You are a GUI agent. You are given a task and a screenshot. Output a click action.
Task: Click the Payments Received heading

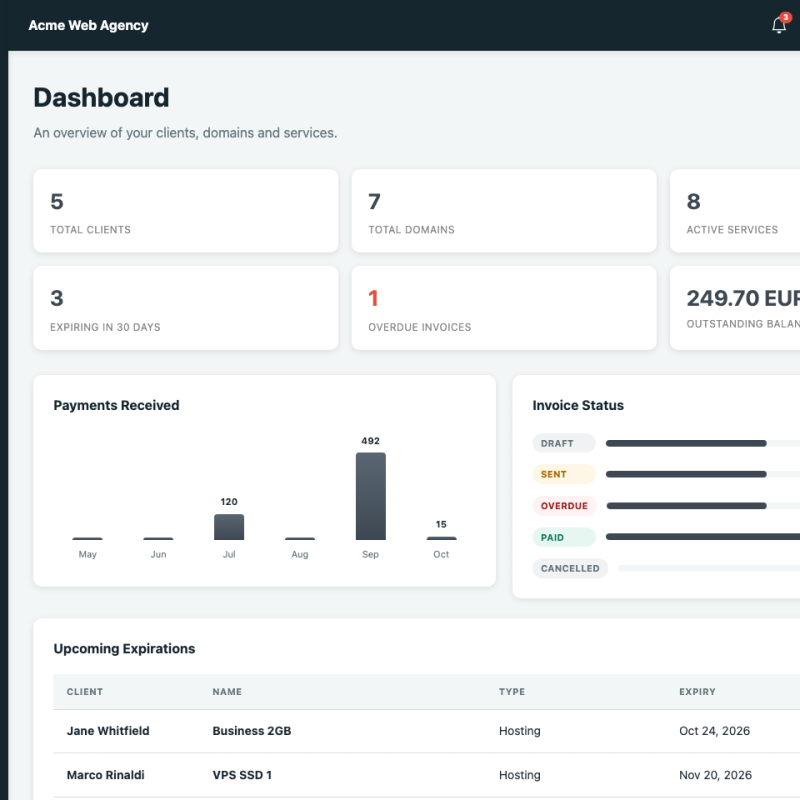click(x=116, y=405)
